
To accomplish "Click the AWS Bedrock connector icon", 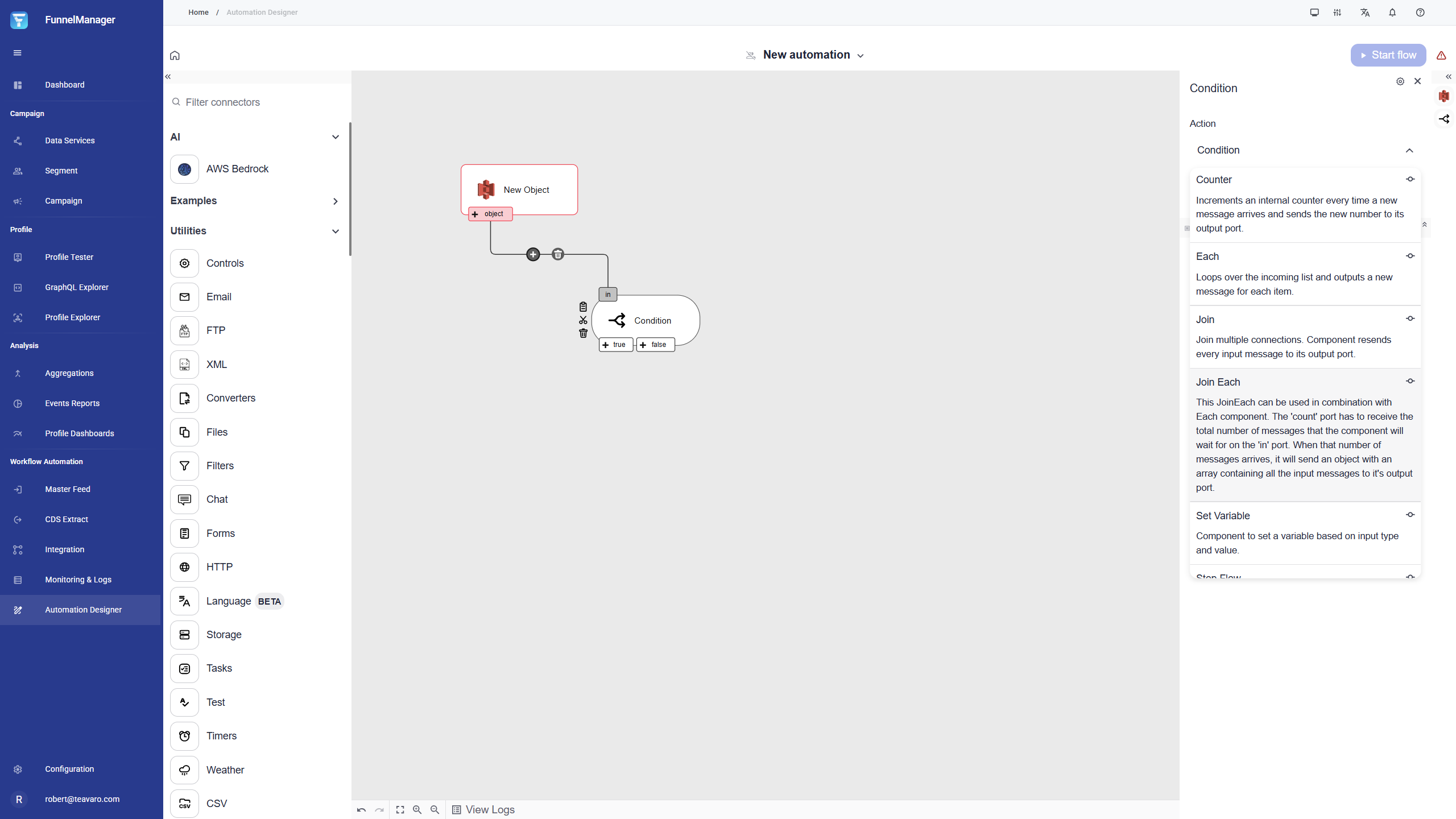I will (184, 169).
